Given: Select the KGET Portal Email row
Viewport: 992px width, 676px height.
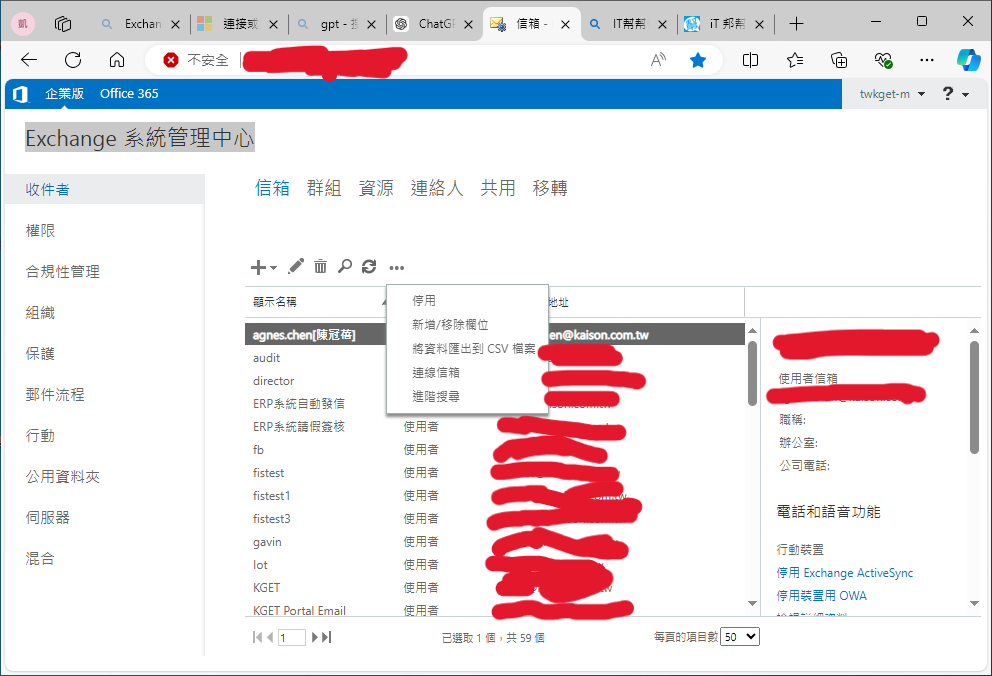Looking at the screenshot, I should 495,611.
